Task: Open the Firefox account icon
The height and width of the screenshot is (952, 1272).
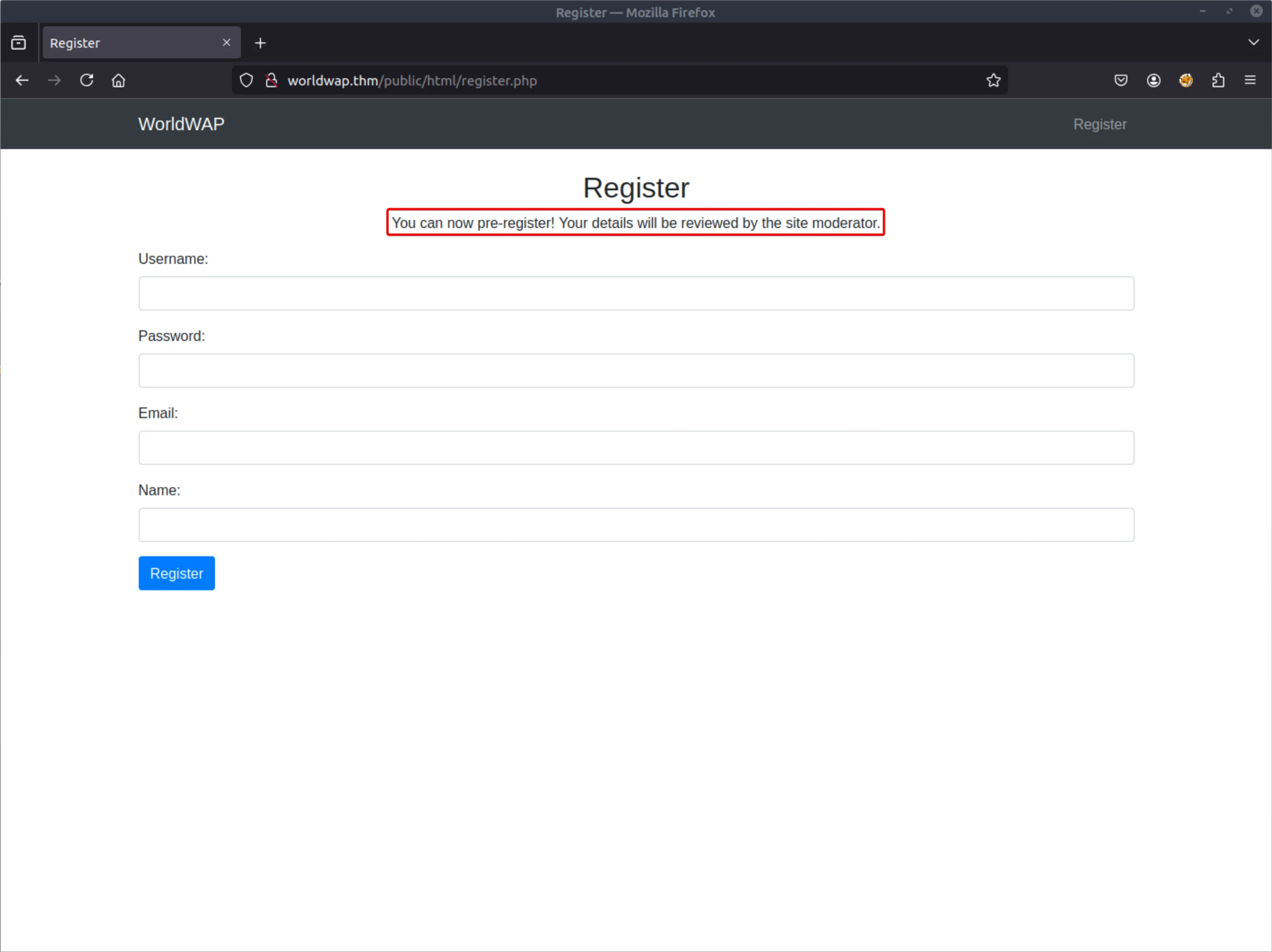Action: point(1153,80)
